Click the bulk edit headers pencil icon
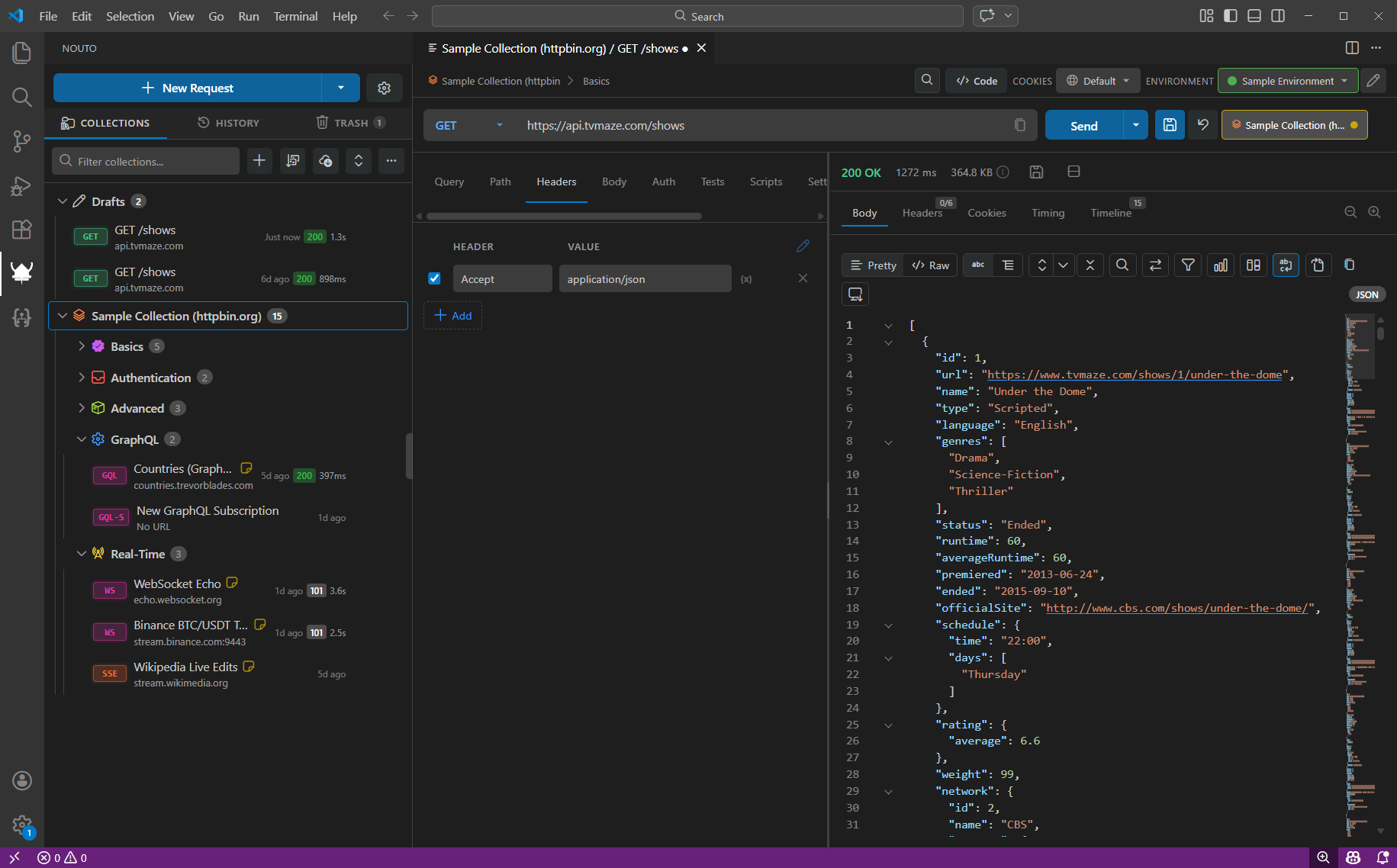 [x=803, y=246]
